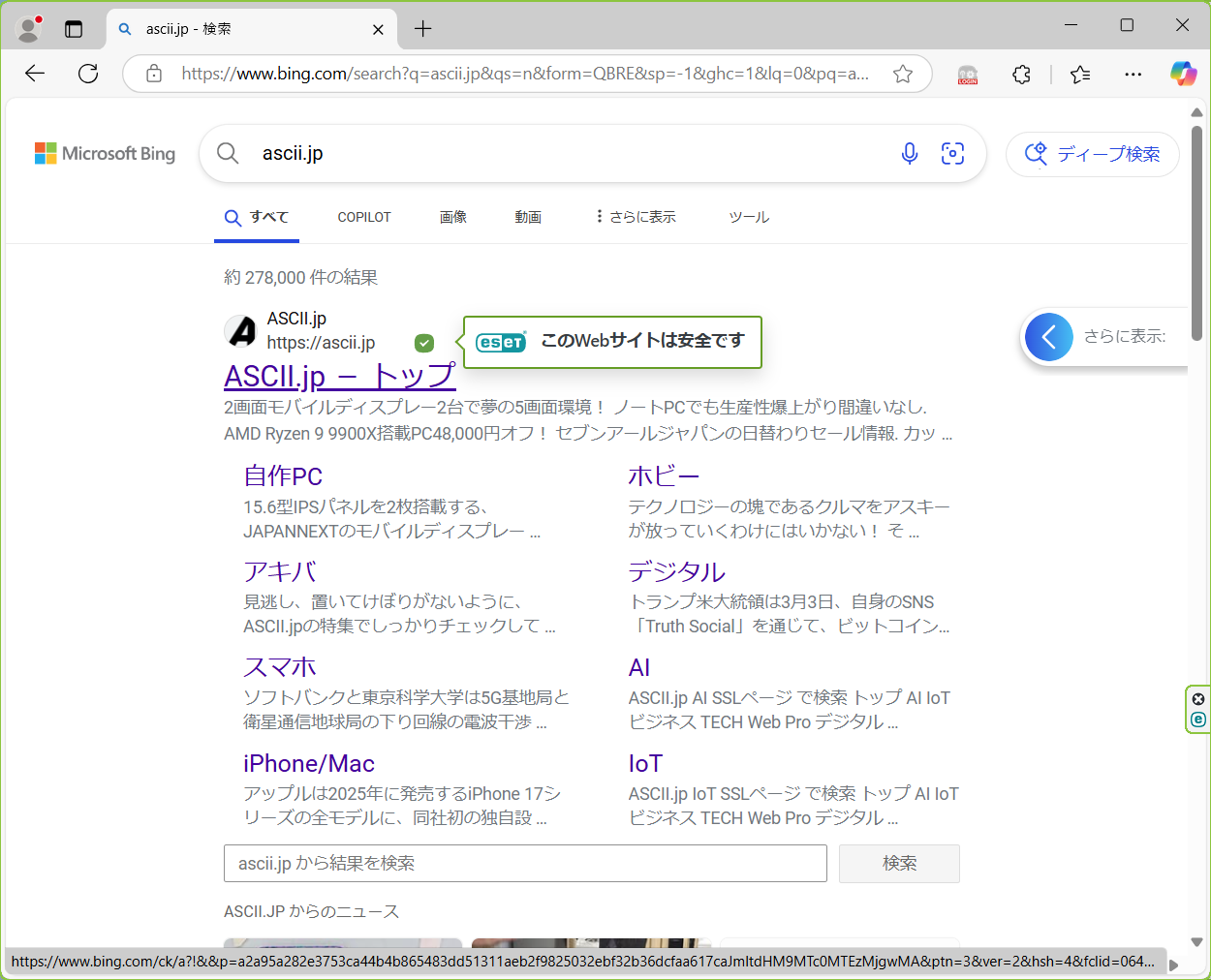Viewport: 1211px width, 980px height.
Task: Click the vertical page scrollbar
Action: point(1196,232)
